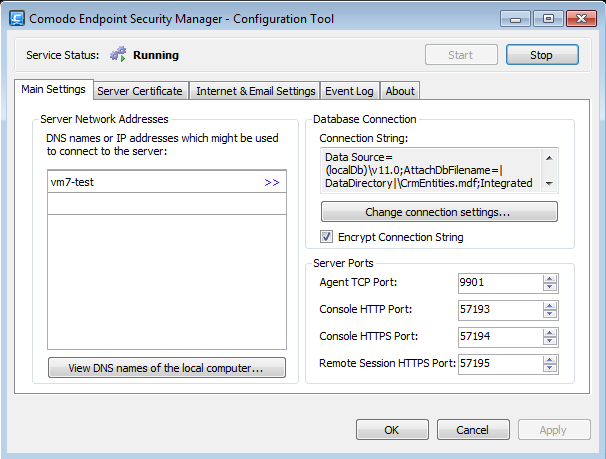Minimize the Configuration Tool window
This screenshot has height=459, width=606.
click(516, 19)
